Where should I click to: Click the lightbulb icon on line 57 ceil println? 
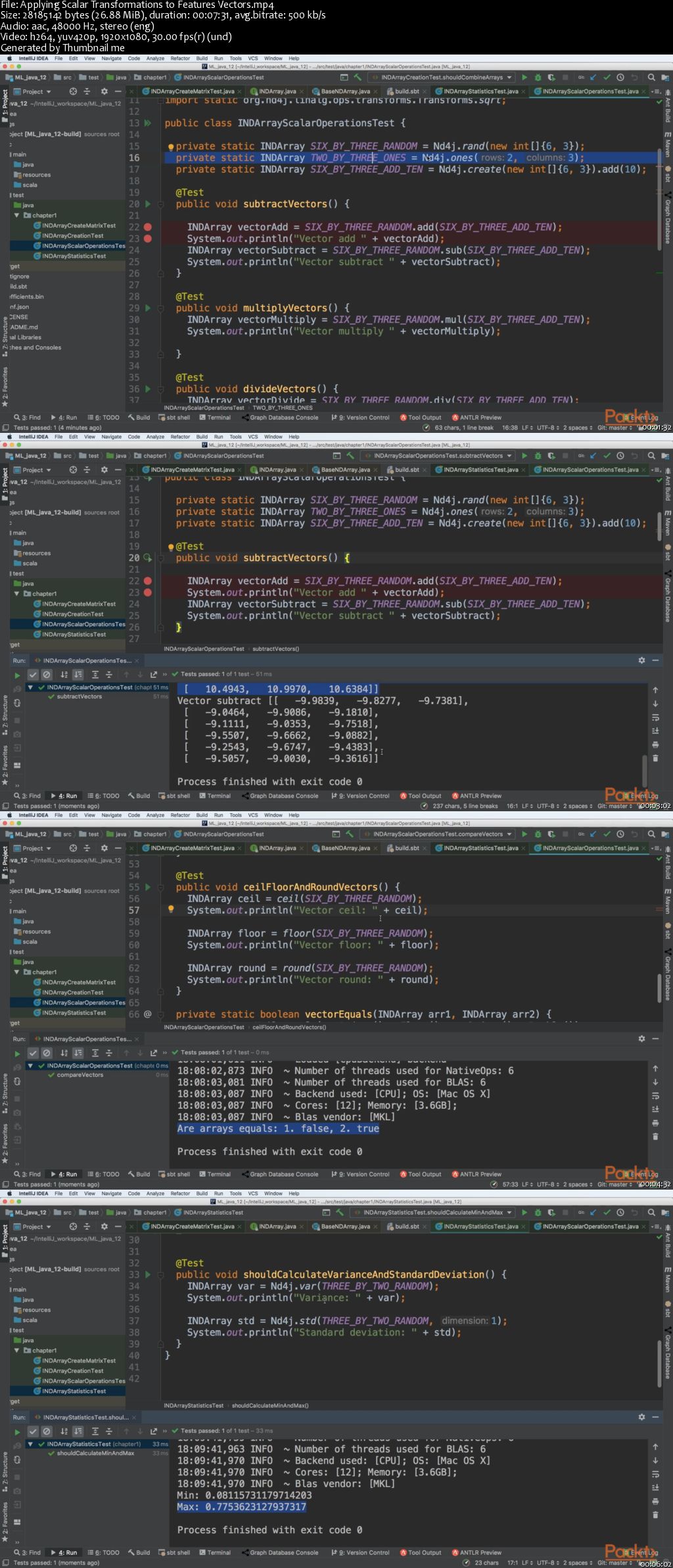coord(170,910)
